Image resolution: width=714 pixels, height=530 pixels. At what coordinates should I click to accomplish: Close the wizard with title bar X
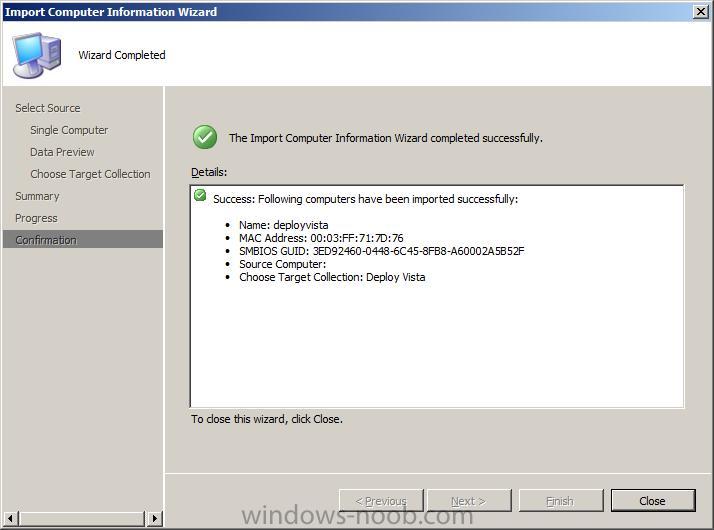(x=700, y=11)
